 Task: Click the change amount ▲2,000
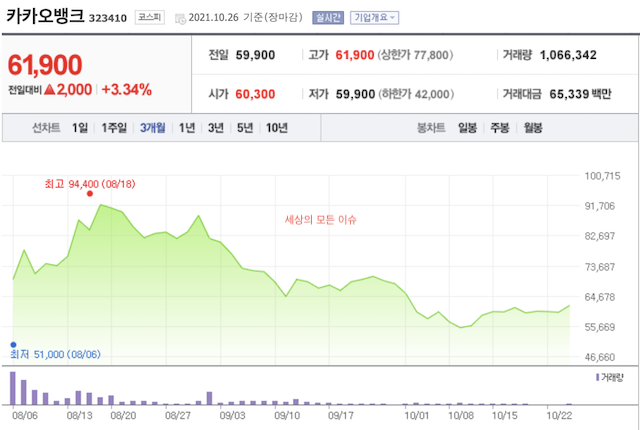pos(68,89)
